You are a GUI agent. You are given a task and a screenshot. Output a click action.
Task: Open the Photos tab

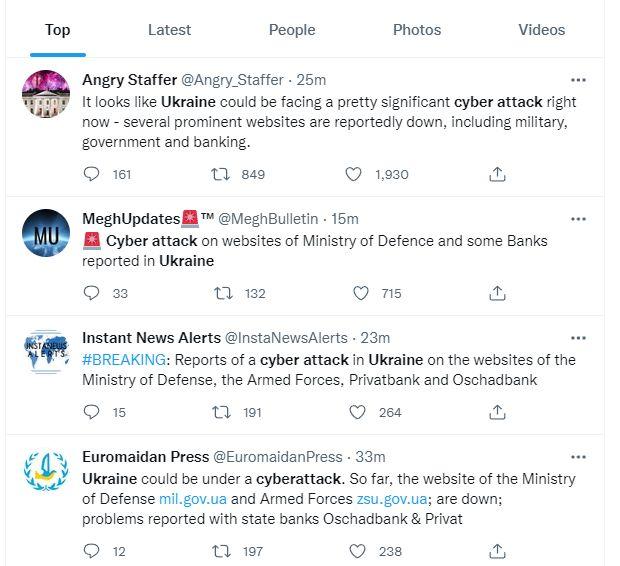[x=417, y=30]
